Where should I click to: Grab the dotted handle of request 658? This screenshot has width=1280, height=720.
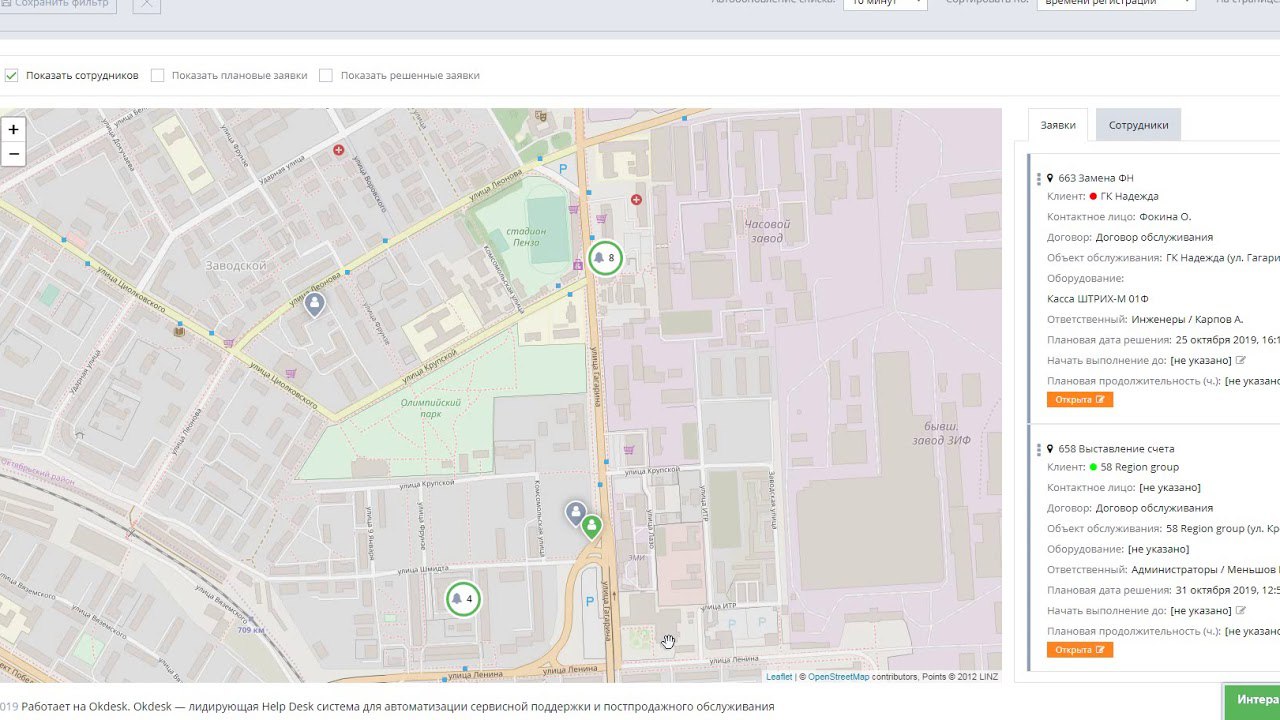[x=1038, y=450]
